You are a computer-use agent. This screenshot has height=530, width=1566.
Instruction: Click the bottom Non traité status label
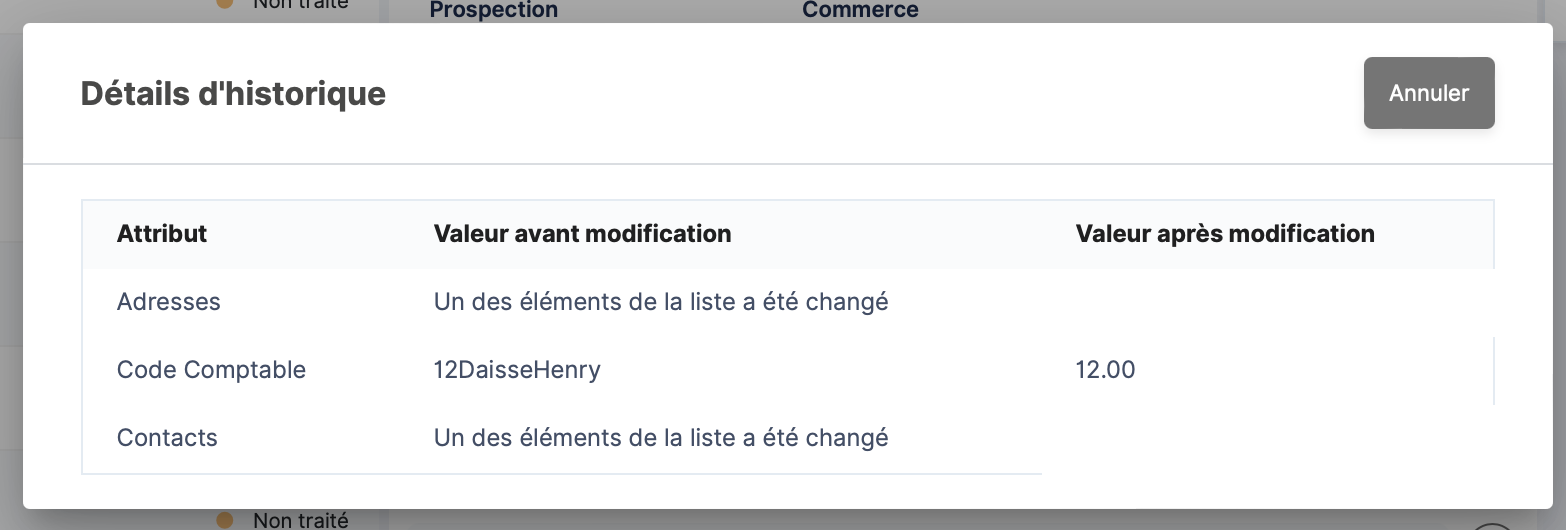pyautogui.click(x=300, y=520)
